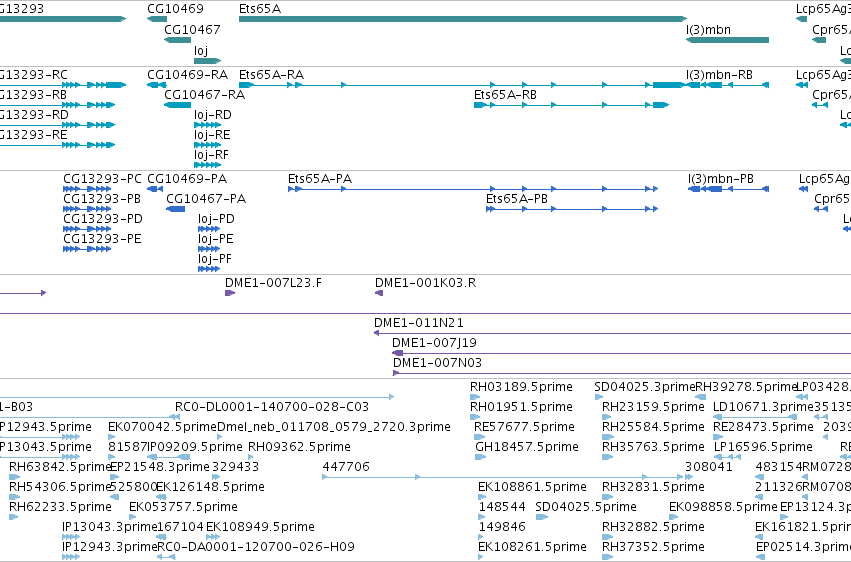Click the EK098858.5prime EST label

tap(723, 507)
